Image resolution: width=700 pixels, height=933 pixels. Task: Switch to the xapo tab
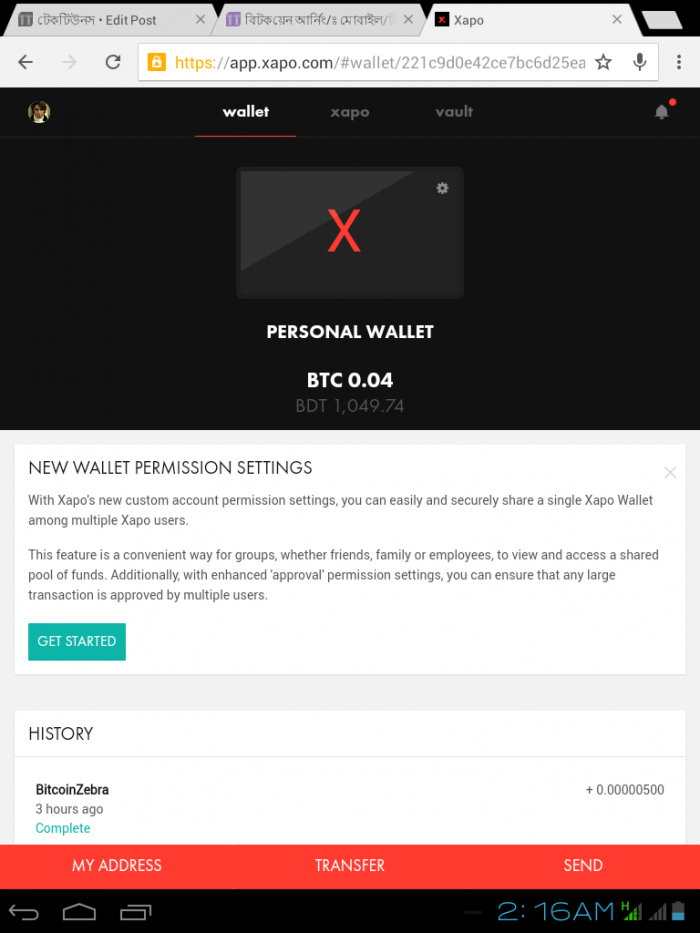350,112
